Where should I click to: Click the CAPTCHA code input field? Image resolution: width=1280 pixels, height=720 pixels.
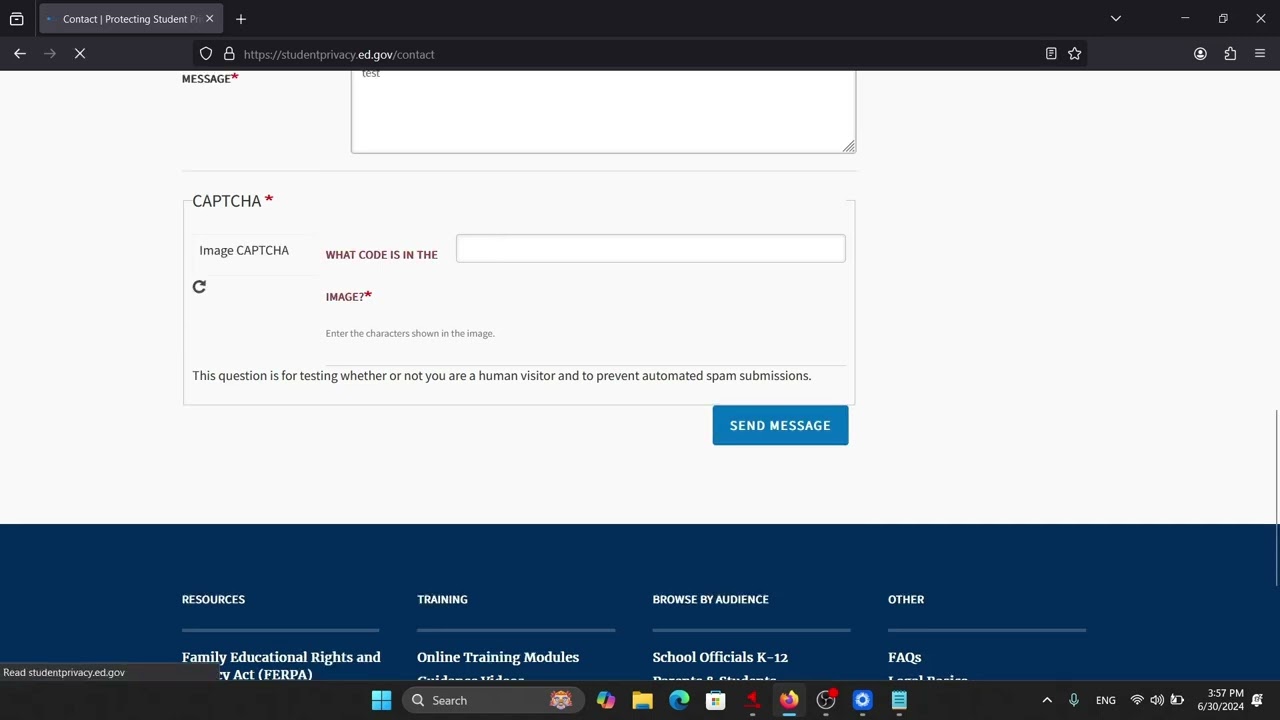pyautogui.click(x=650, y=248)
